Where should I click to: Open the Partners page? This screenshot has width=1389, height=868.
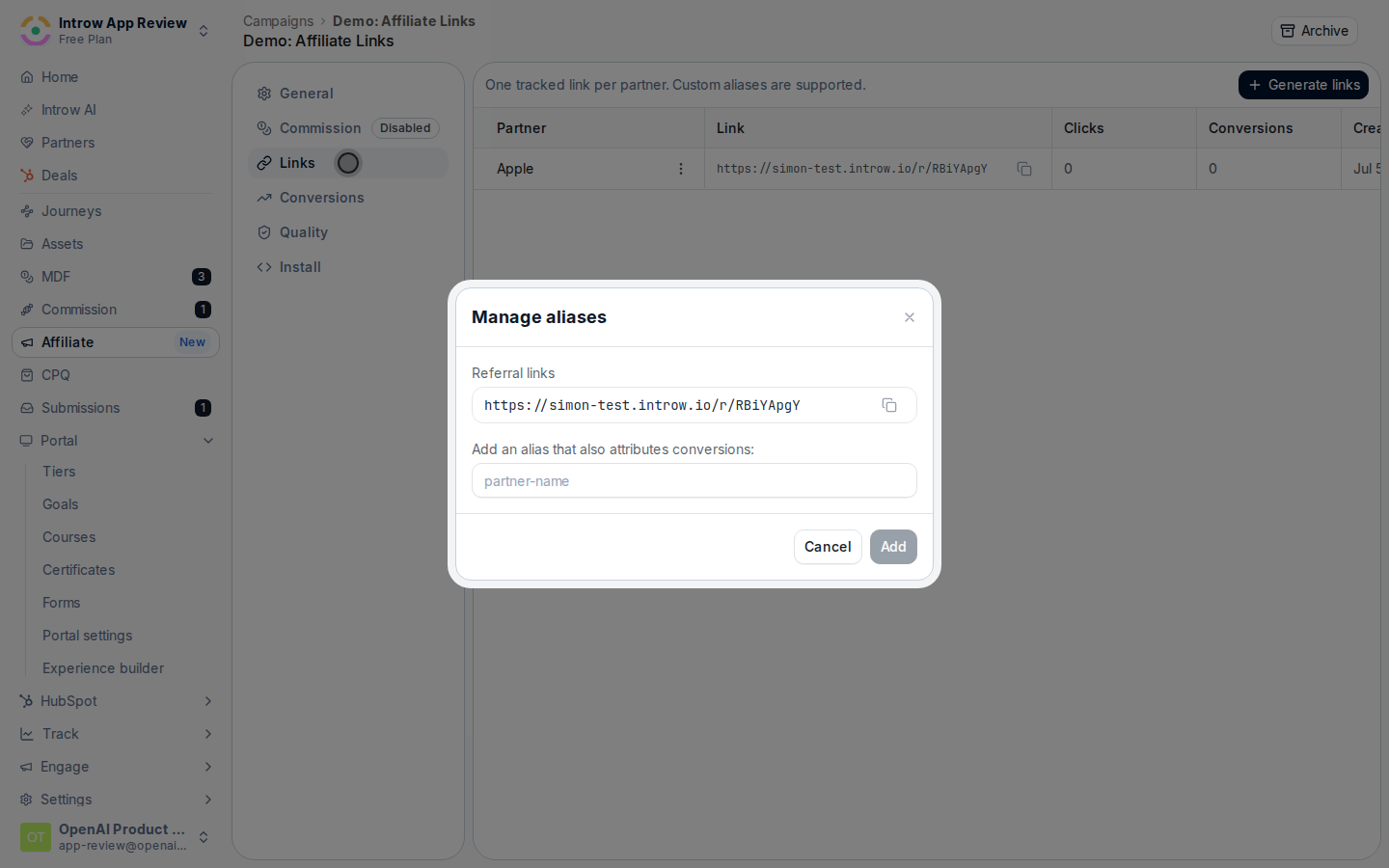pyautogui.click(x=116, y=143)
